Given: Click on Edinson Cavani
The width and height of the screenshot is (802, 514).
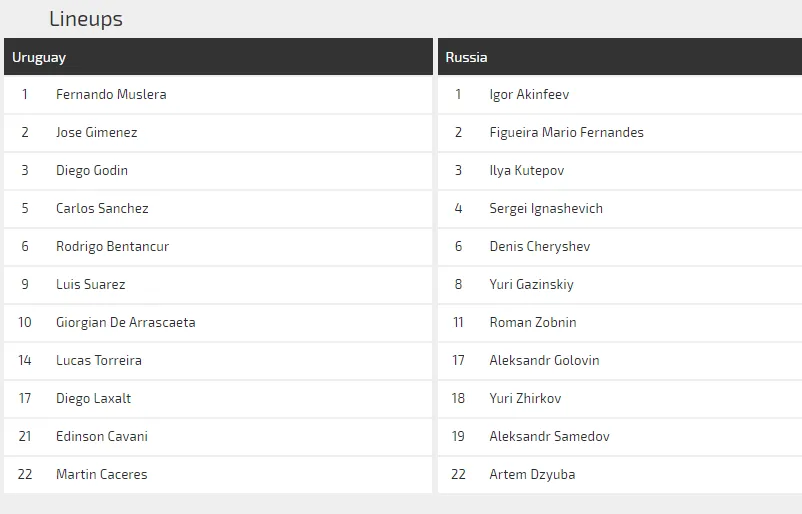Looking at the screenshot, I should (x=102, y=436).
